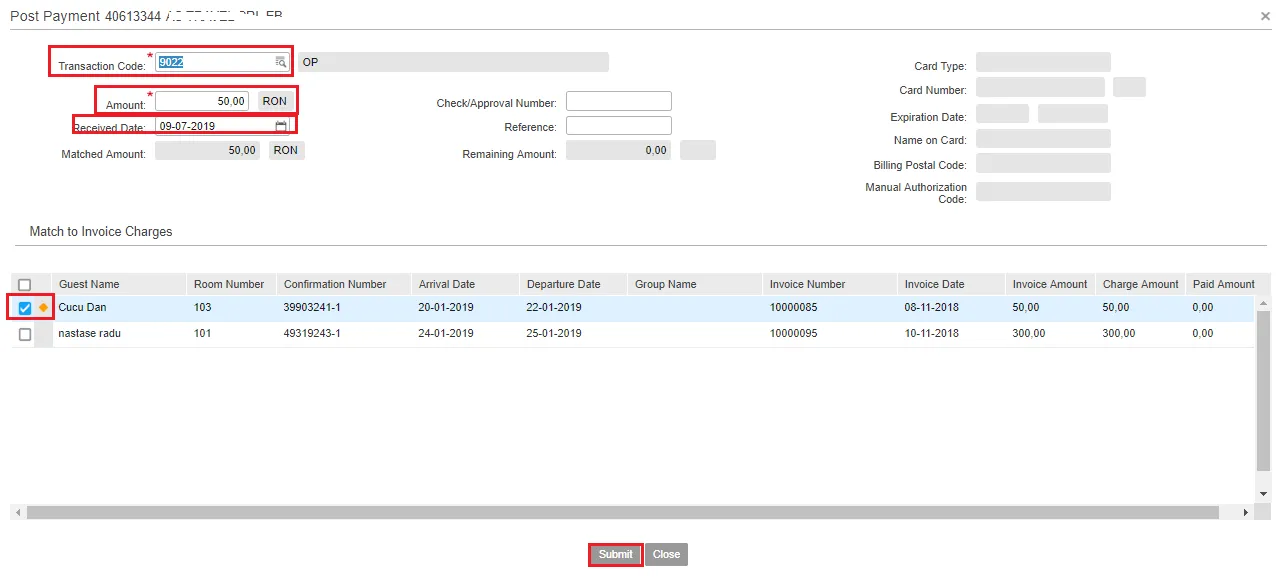This screenshot has width=1278, height=577.
Task: Click the table's vertical scrollbar up arrow
Action: pos(1263,302)
